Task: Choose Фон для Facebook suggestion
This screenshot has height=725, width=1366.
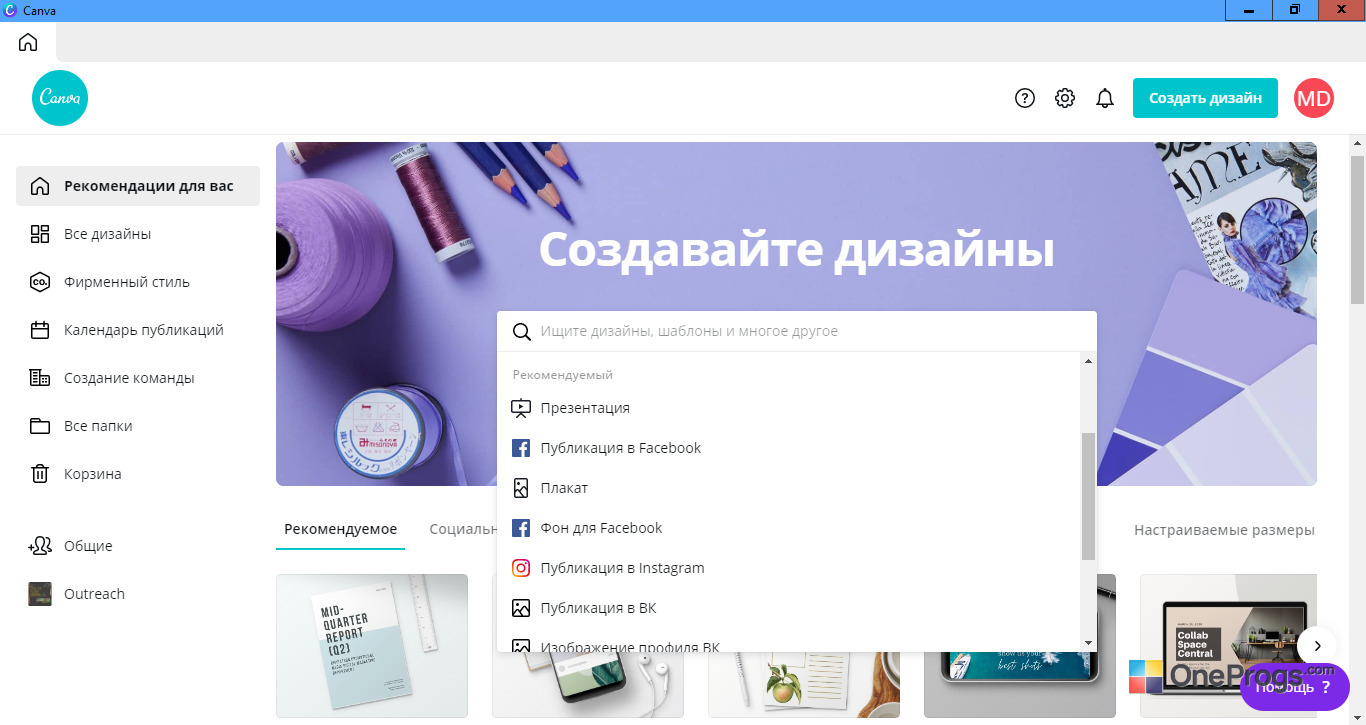Action: pyautogui.click(x=789, y=528)
